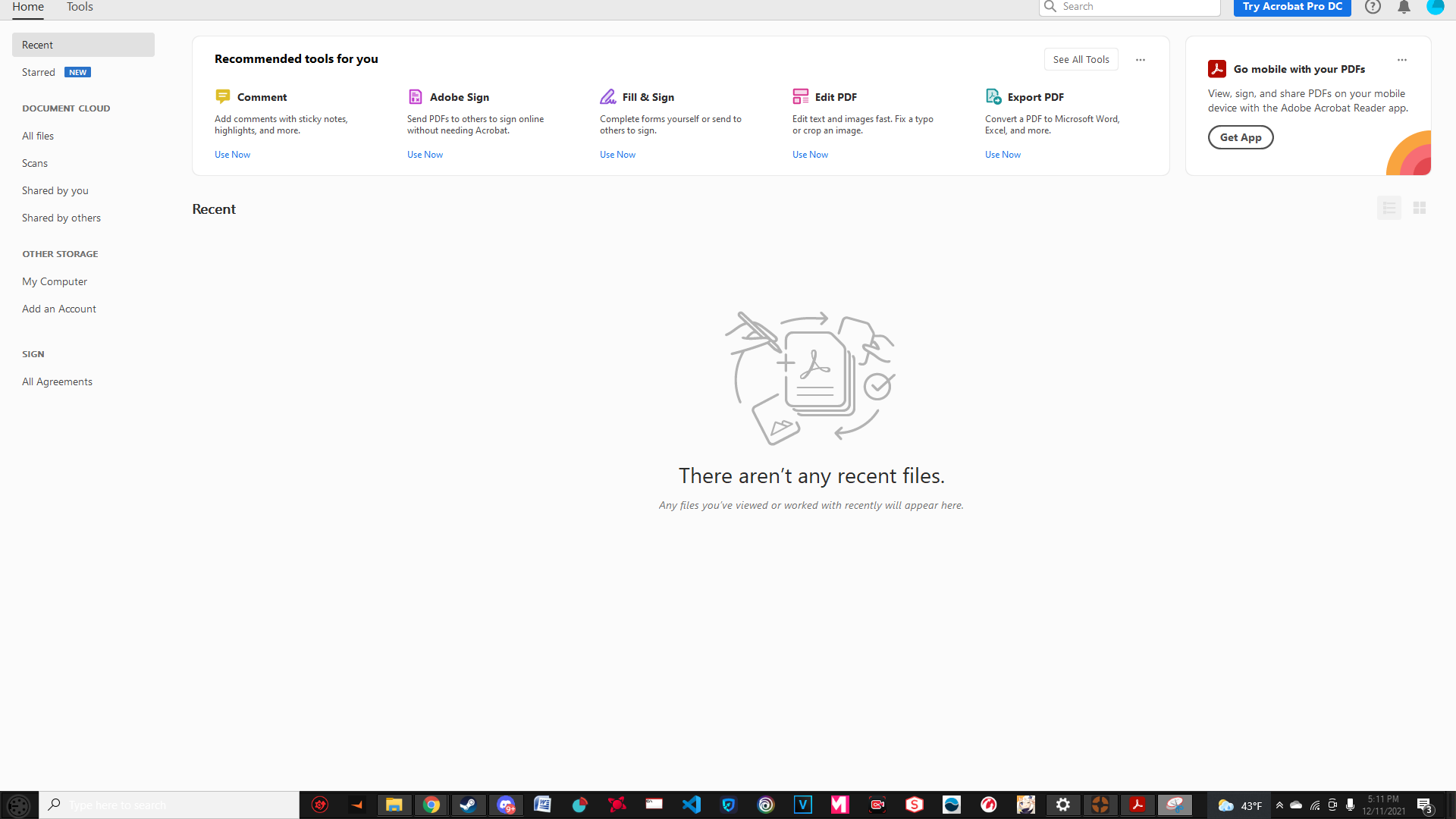Use Now link under Export PDF
This screenshot has width=1456, height=819.
[x=1003, y=154]
